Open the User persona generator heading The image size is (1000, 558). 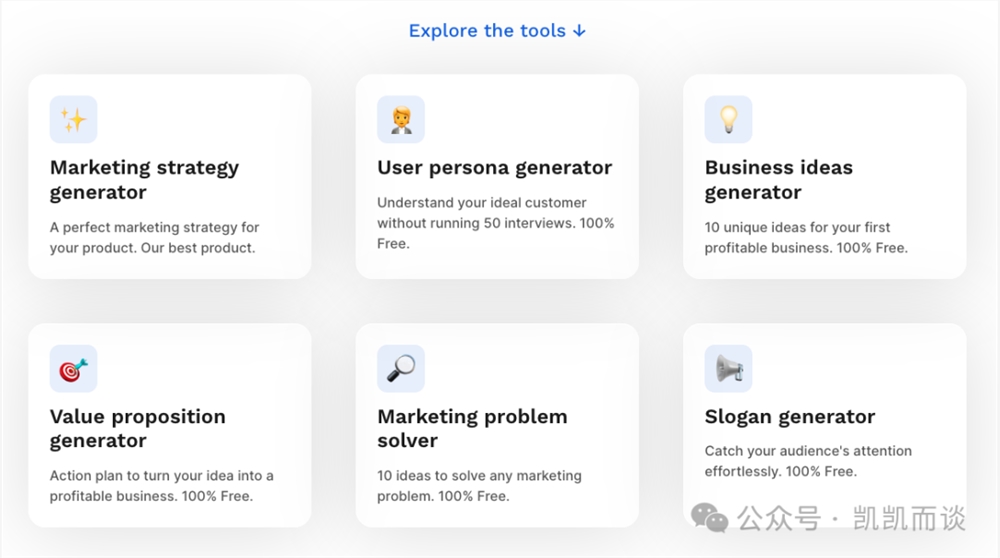point(494,168)
